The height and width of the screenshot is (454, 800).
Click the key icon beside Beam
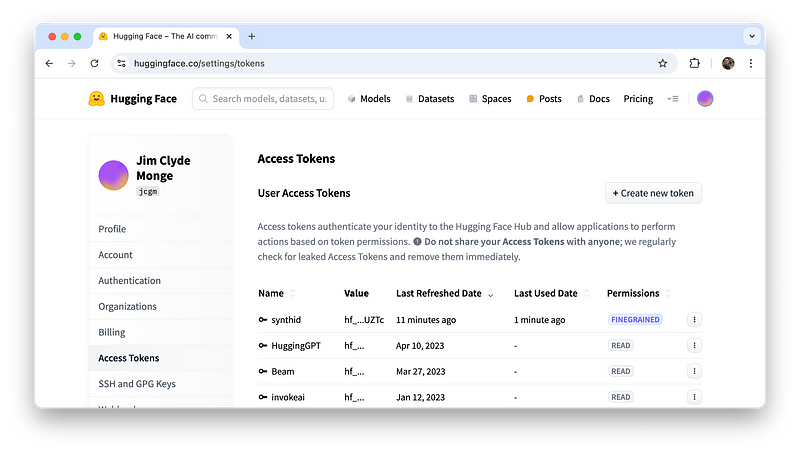pyautogui.click(x=263, y=371)
